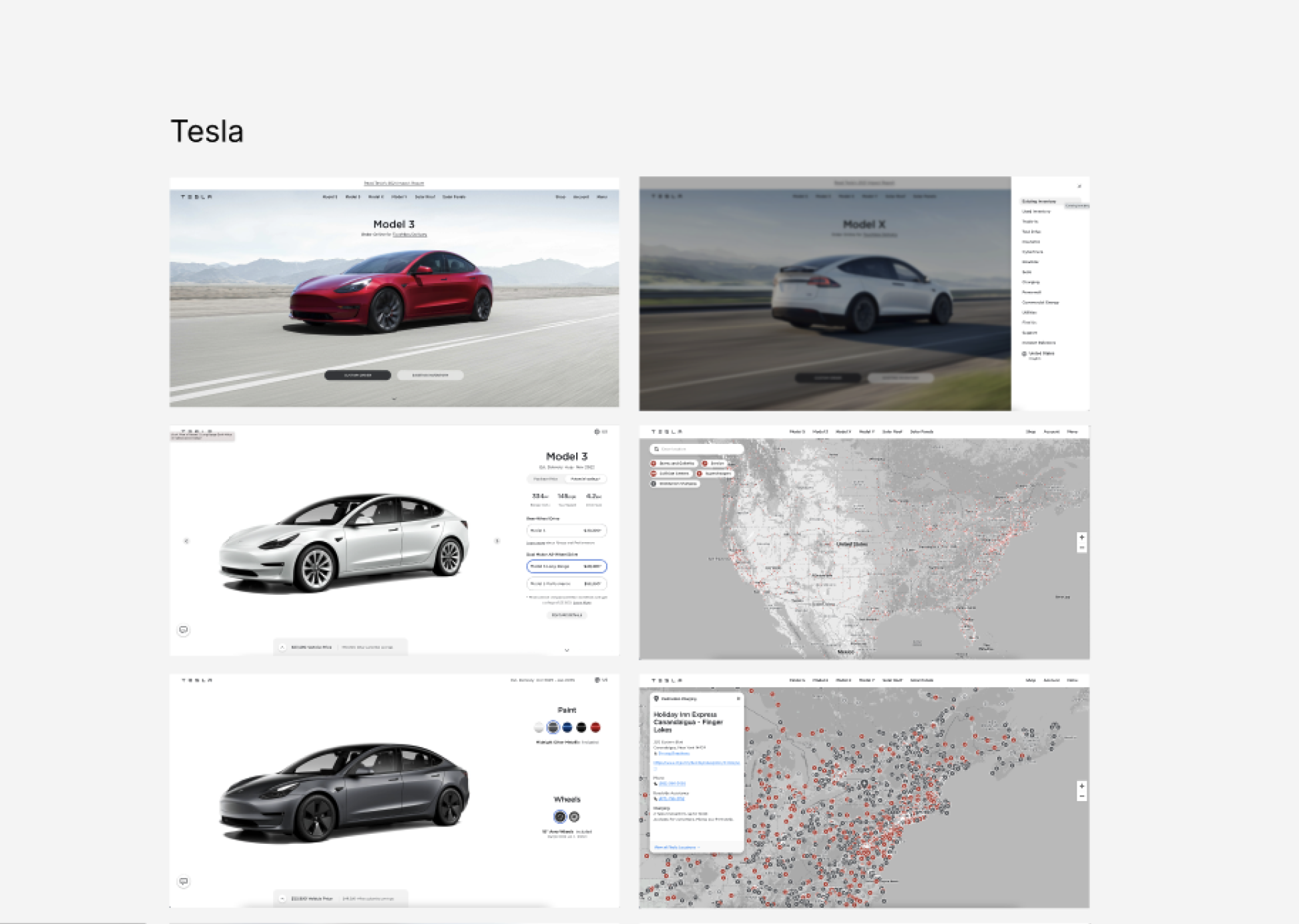Switch to Potential Savings in Model 3 configurator

point(585,479)
